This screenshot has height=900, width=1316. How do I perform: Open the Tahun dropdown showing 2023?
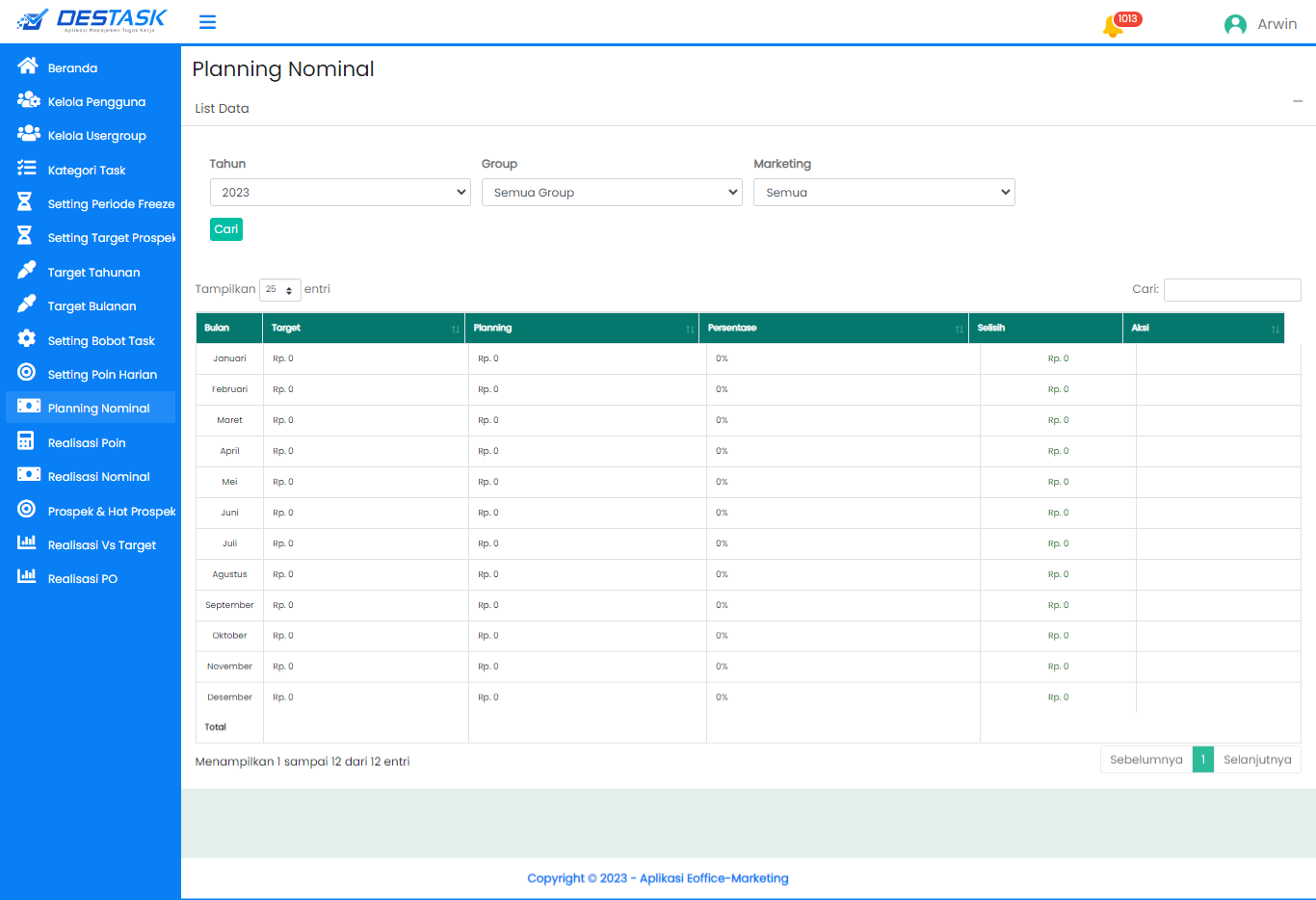click(340, 193)
